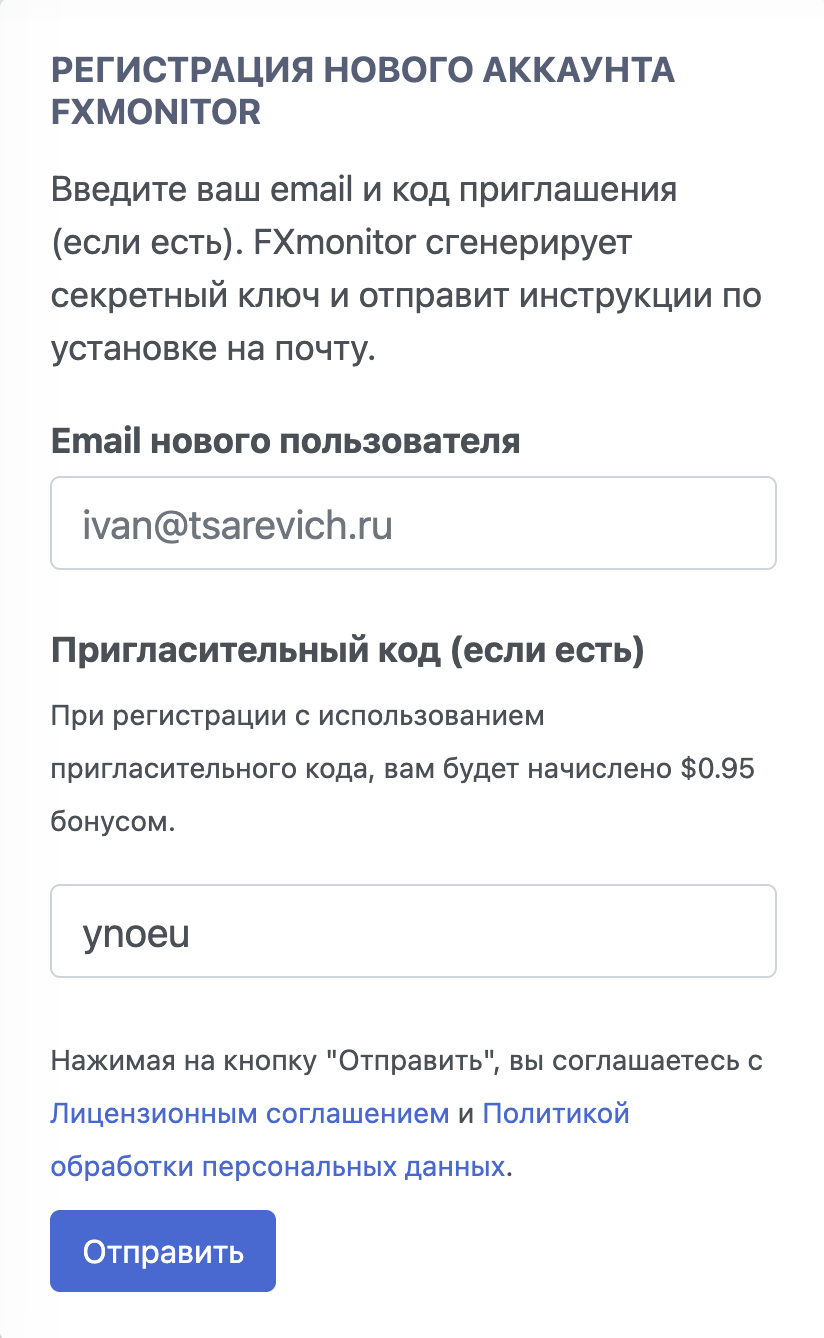Focus the Email нового пользователя input field
This screenshot has width=824, height=1338.
click(413, 523)
